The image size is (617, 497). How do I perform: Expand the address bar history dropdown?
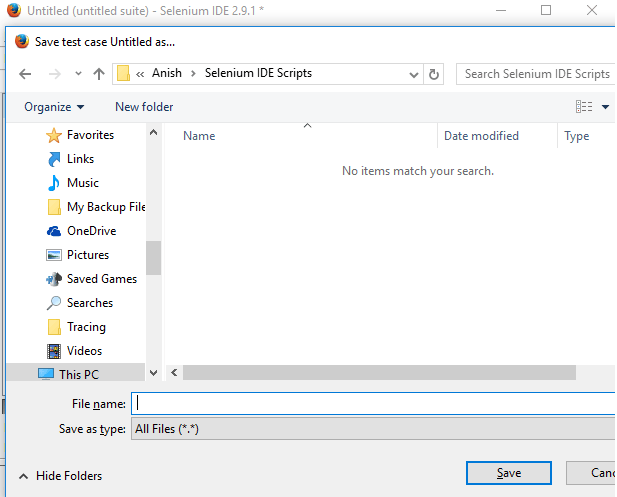[x=414, y=74]
